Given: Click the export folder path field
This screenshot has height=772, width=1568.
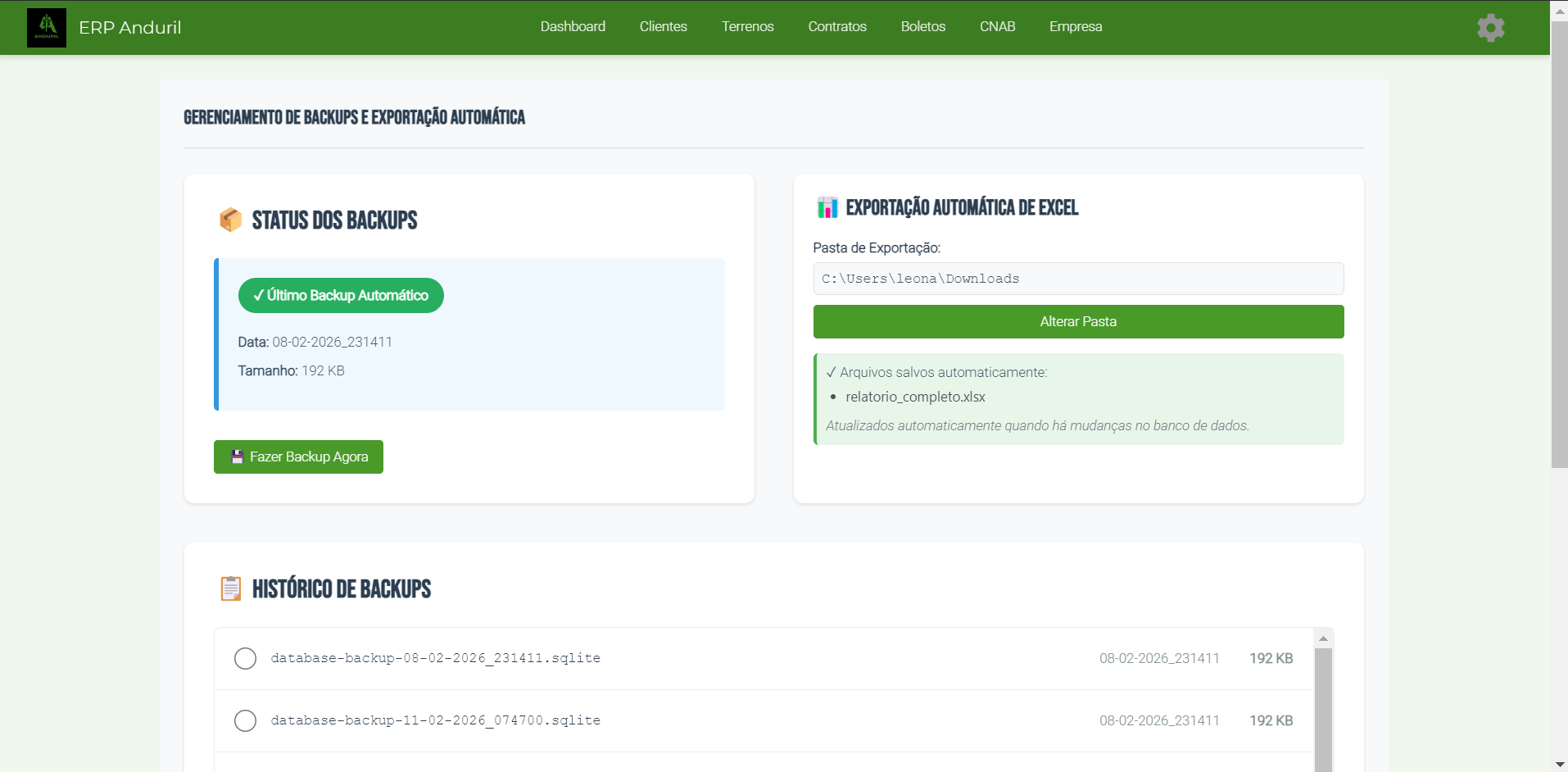Looking at the screenshot, I should coord(1077,279).
